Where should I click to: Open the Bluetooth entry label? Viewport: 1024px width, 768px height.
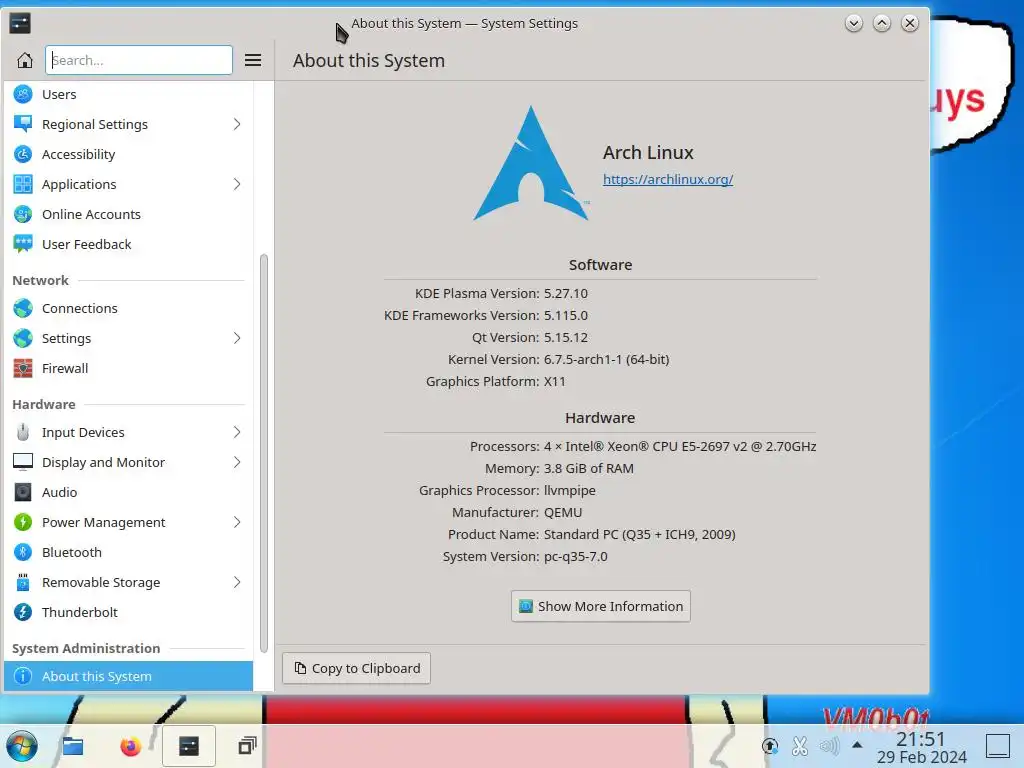tap(72, 552)
